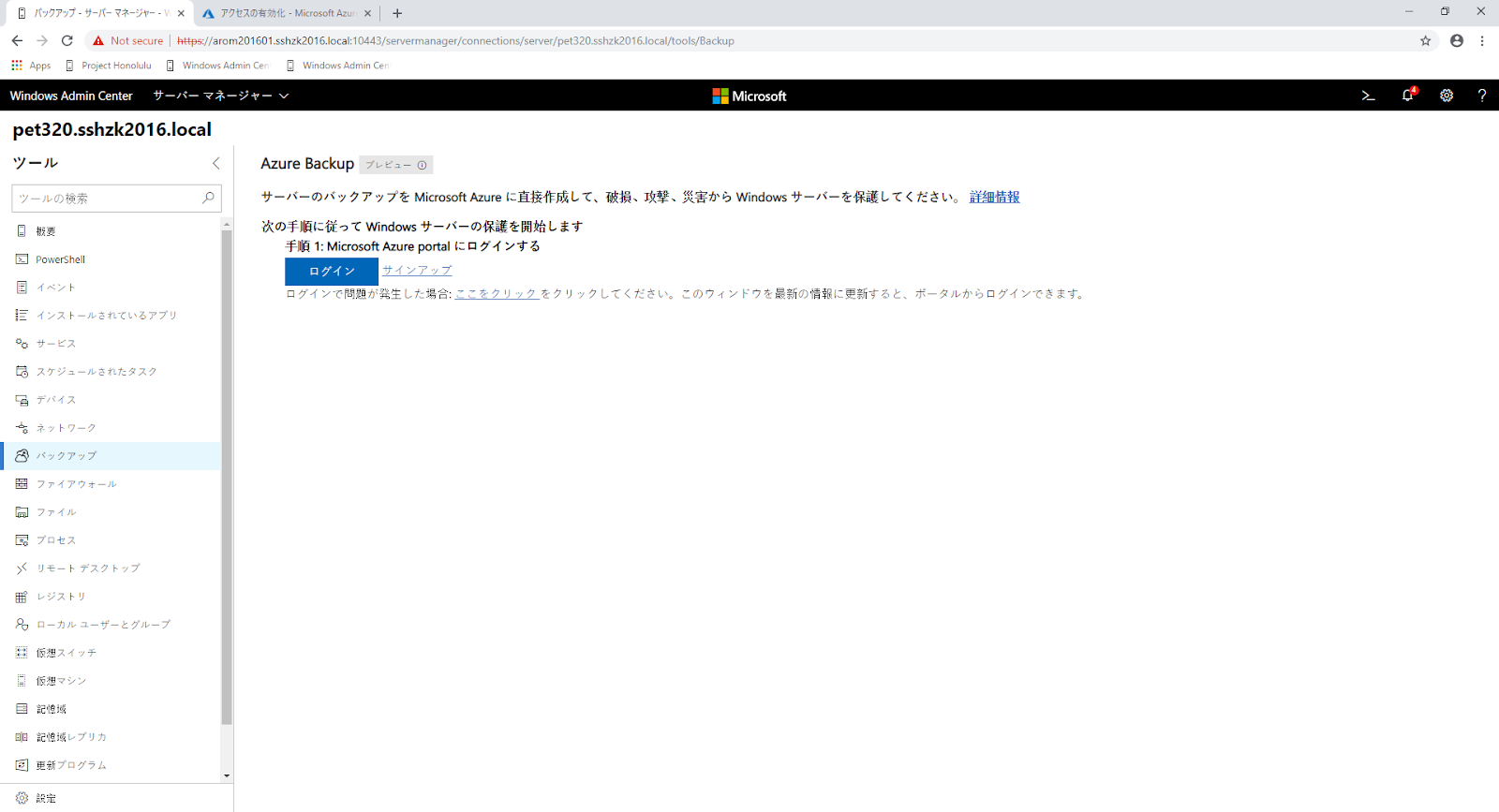Click the Not secure warning indicator
Viewport: 1499px width, 812px height.
[127, 40]
